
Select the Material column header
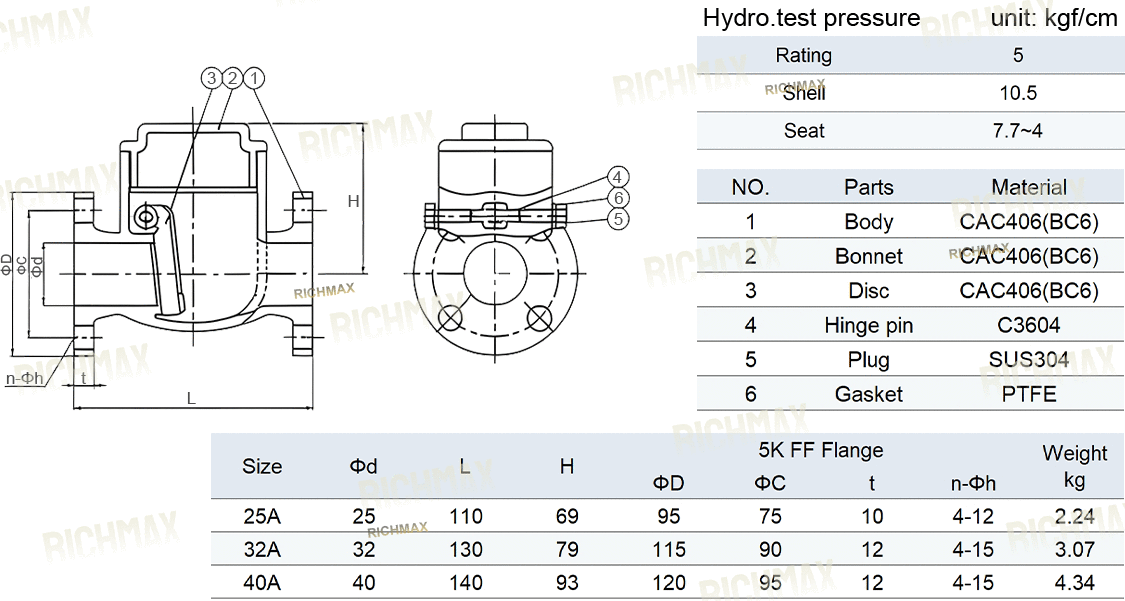tap(1029, 187)
